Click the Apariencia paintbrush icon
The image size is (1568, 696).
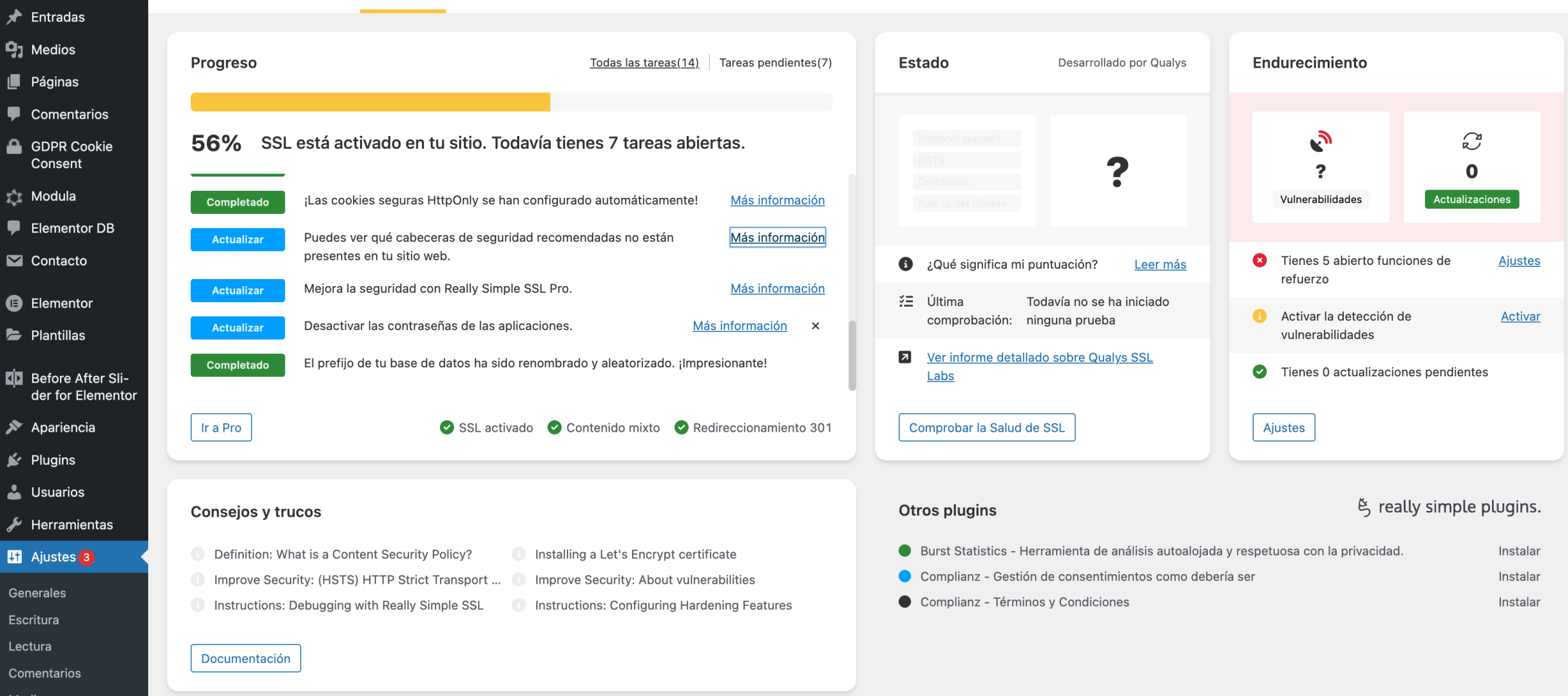click(14, 427)
